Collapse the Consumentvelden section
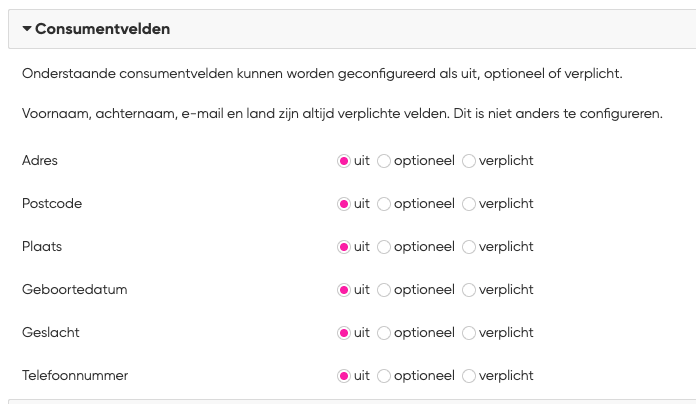The image size is (696, 404). coord(27,29)
